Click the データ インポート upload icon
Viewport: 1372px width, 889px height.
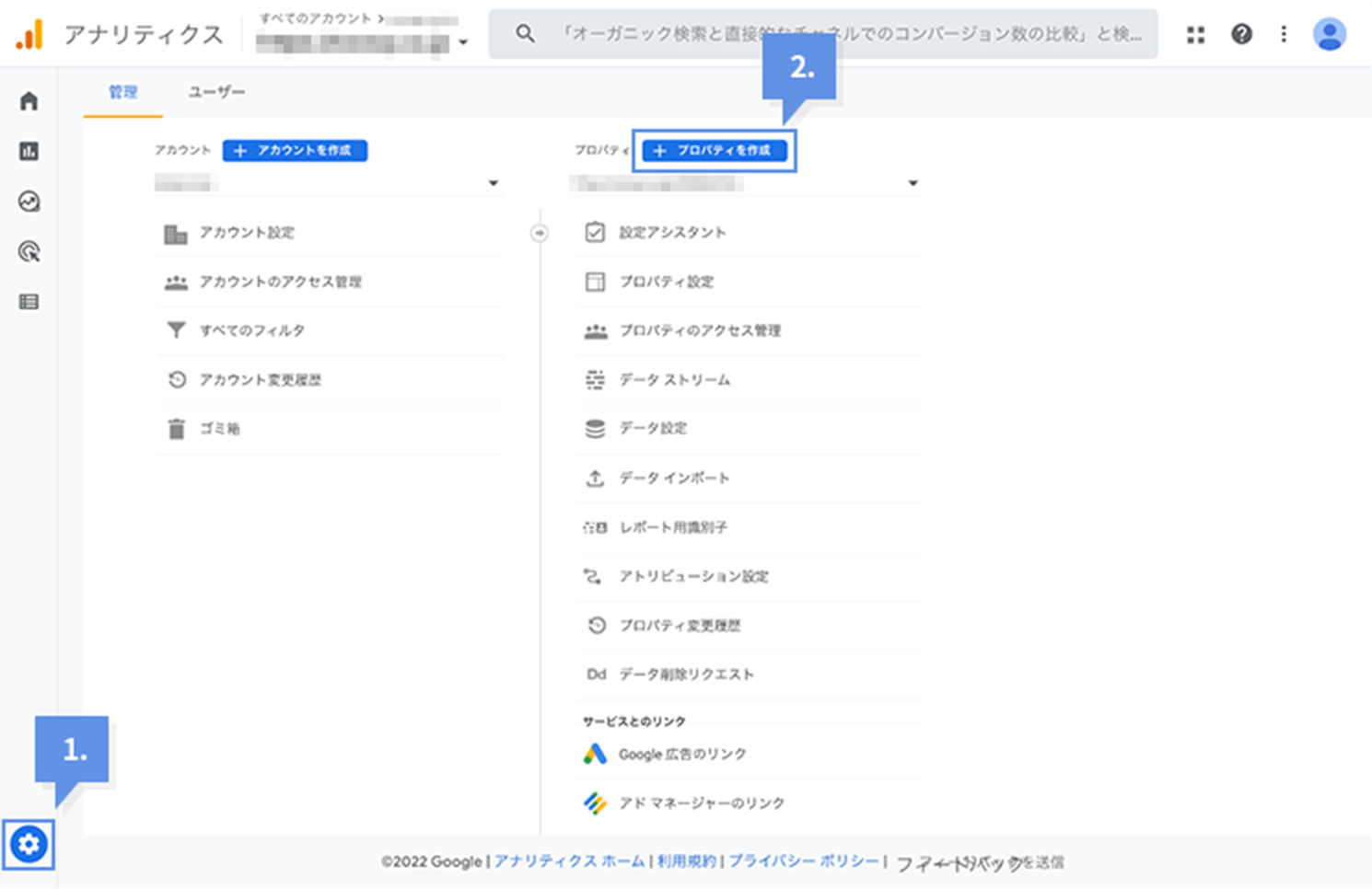(595, 478)
